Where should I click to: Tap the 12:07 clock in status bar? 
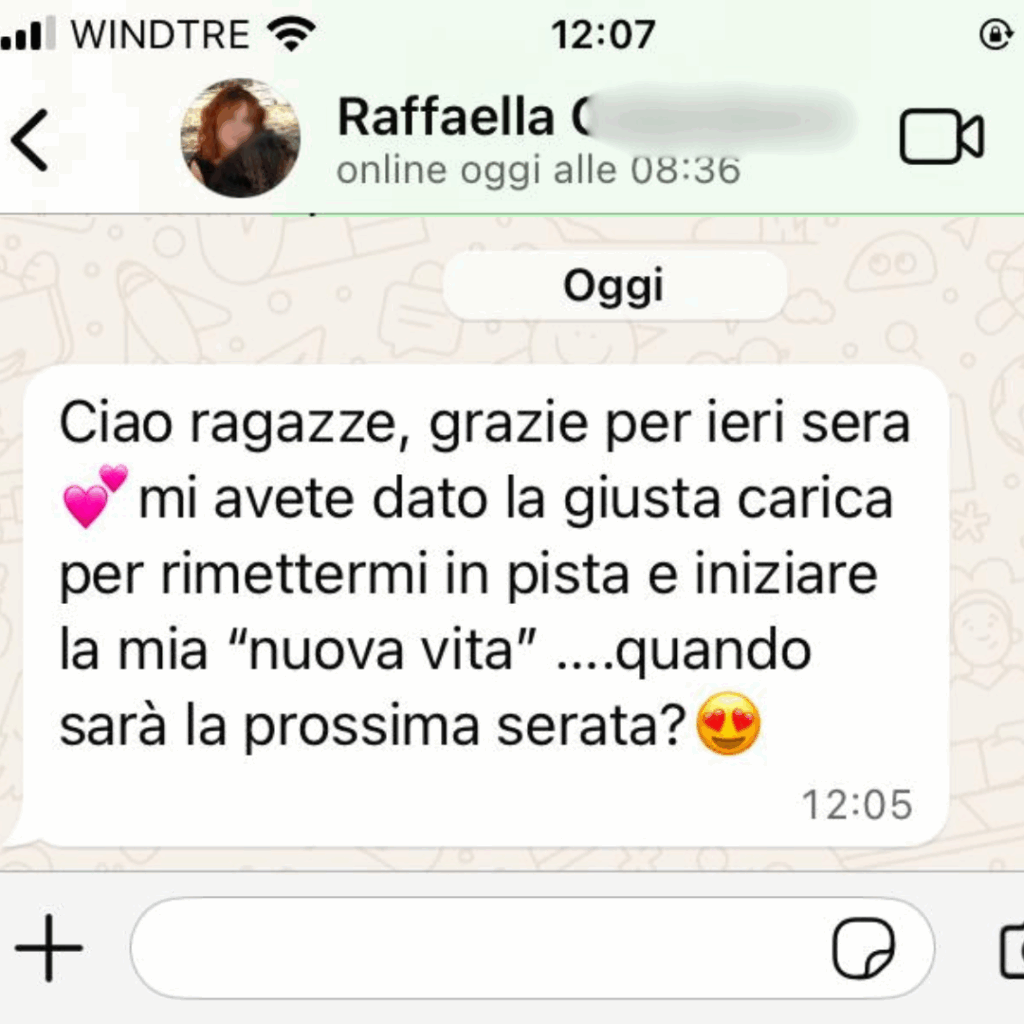click(603, 35)
